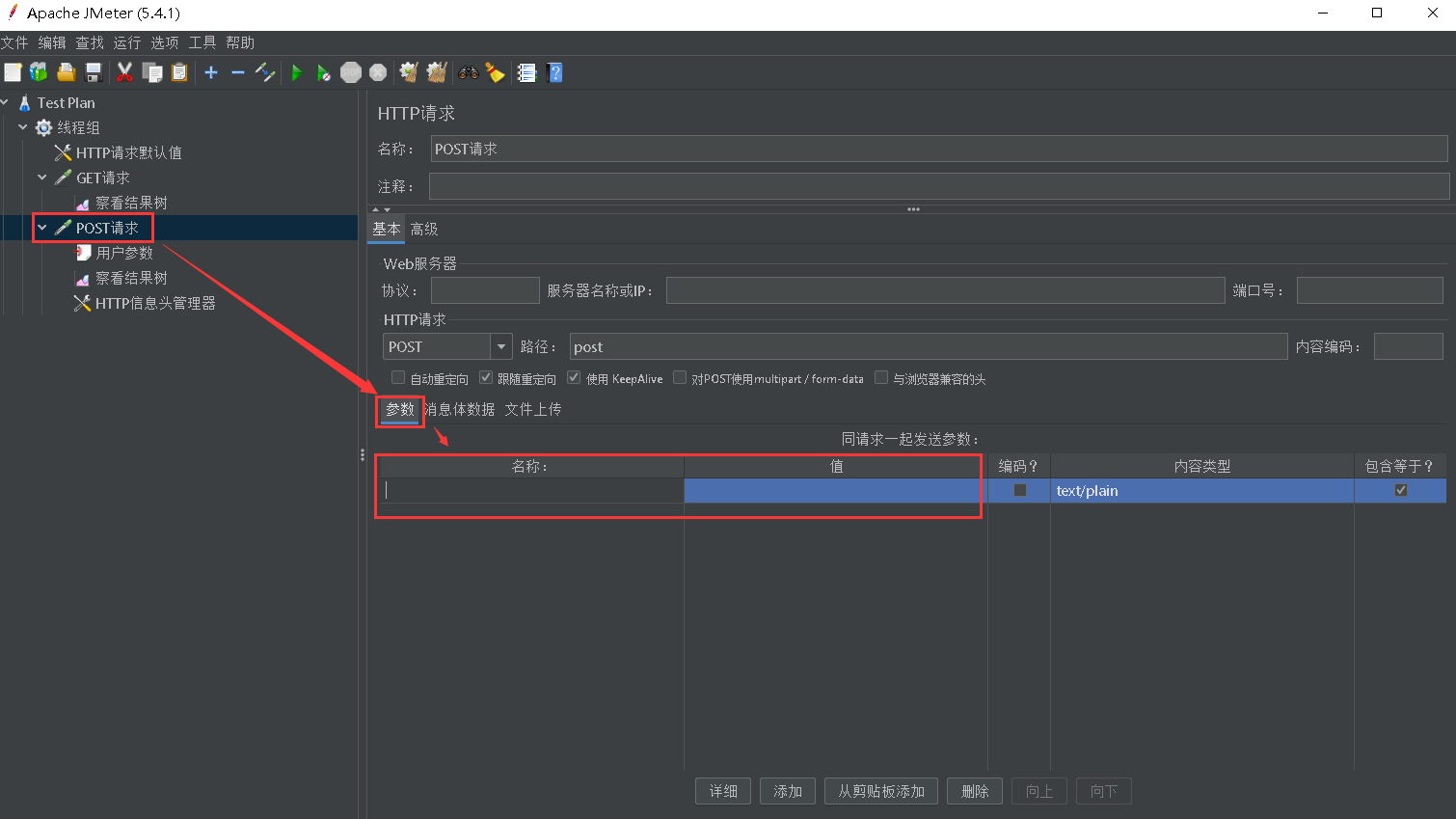The image size is (1456, 819).
Task: Click the Clear All double-broom icon
Action: [x=437, y=72]
